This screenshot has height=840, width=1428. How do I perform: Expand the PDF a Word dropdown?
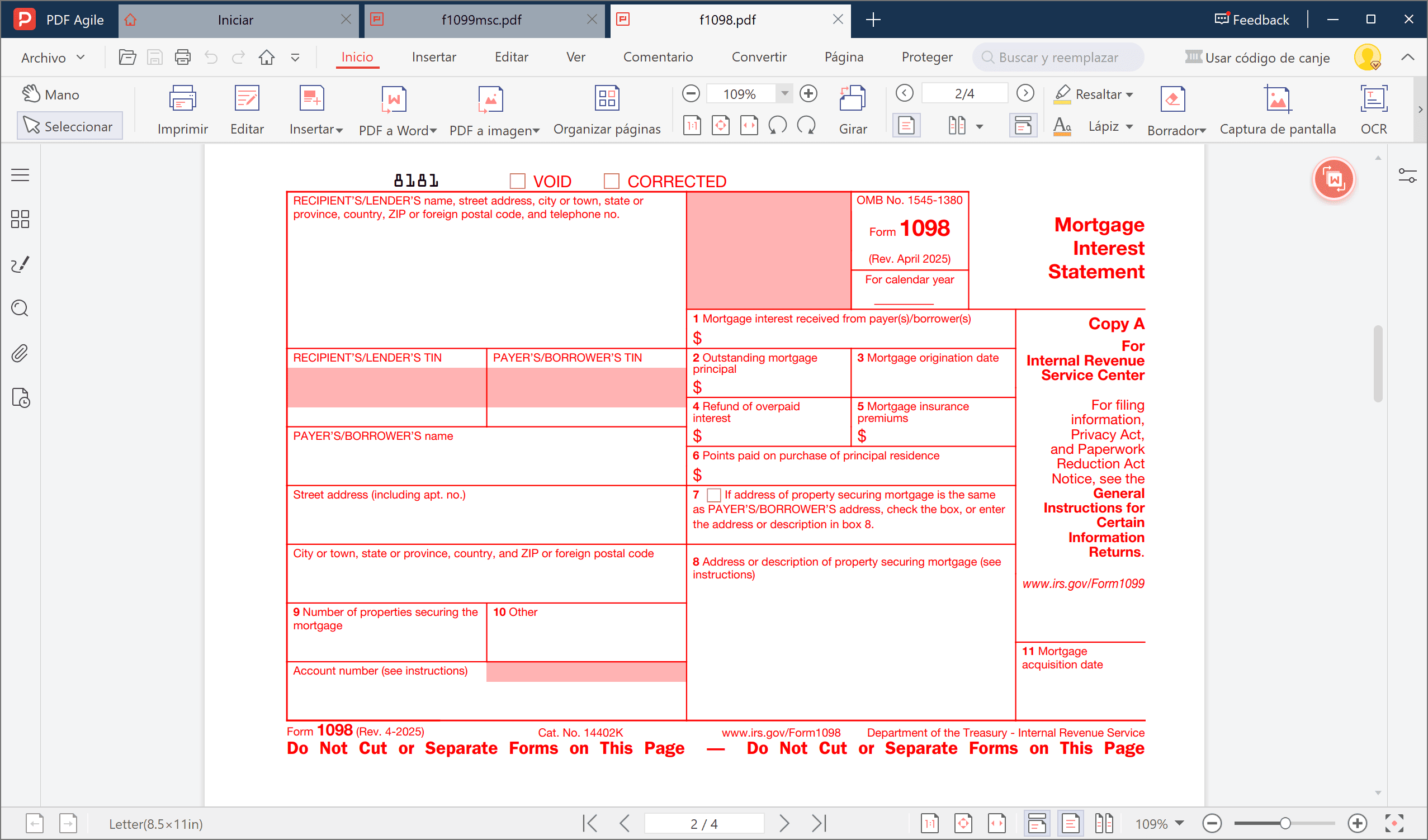(x=433, y=131)
